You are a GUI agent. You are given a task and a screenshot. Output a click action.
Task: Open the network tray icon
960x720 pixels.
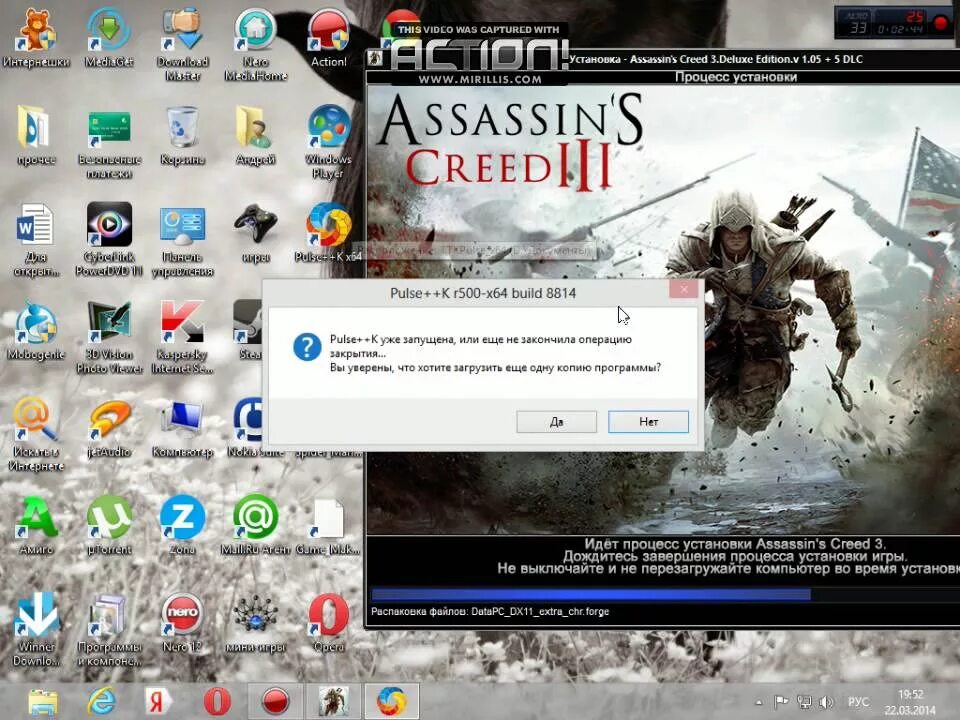tap(804, 702)
